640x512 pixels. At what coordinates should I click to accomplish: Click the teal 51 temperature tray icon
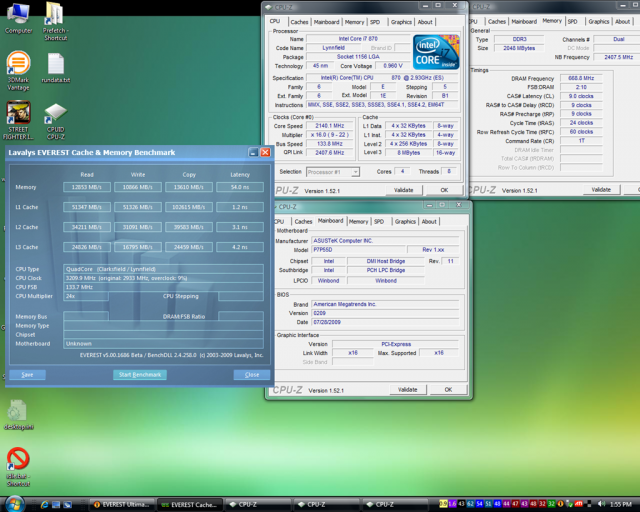click(488, 504)
